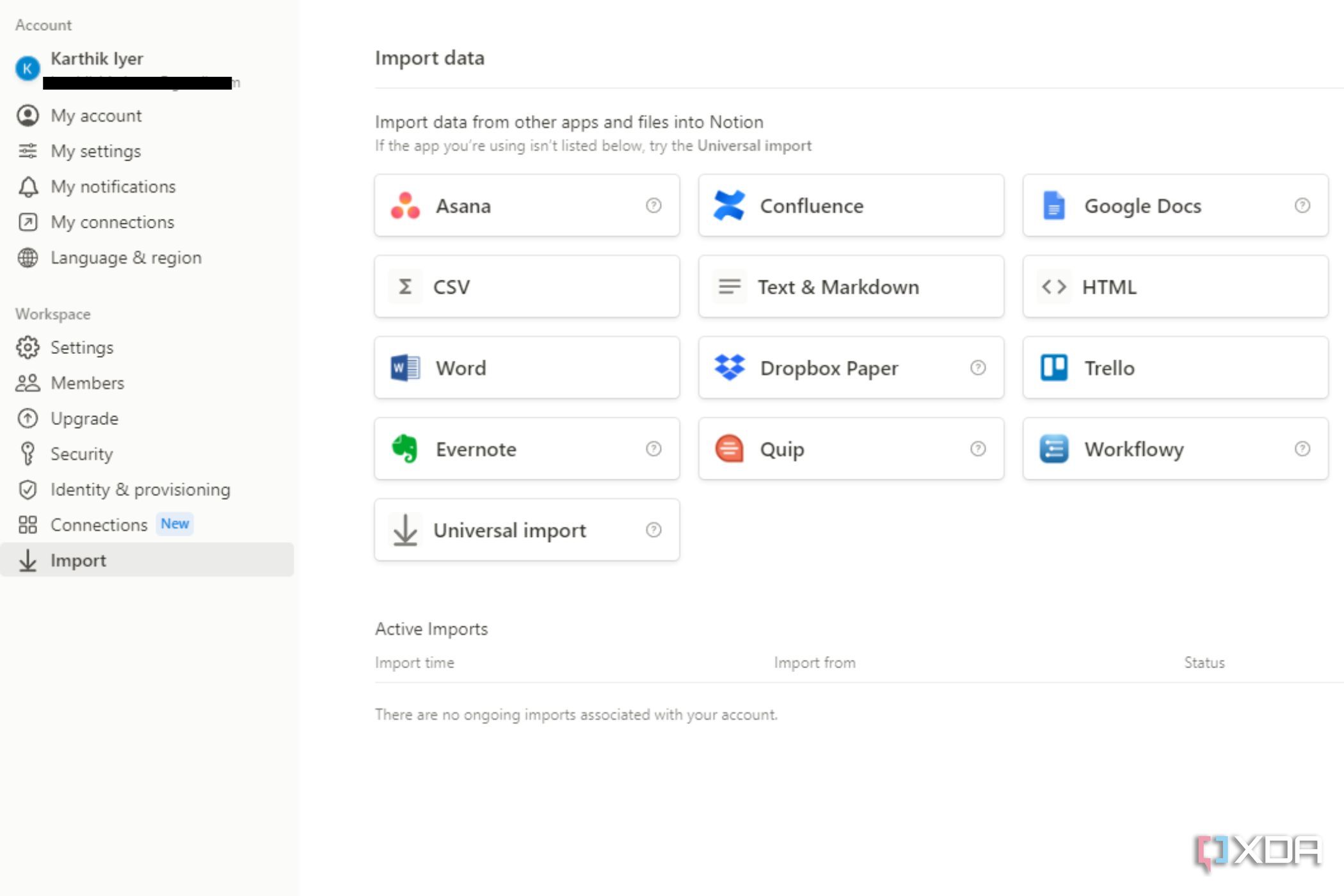Import a Word document
The height and width of the screenshot is (896, 1344).
tap(527, 367)
